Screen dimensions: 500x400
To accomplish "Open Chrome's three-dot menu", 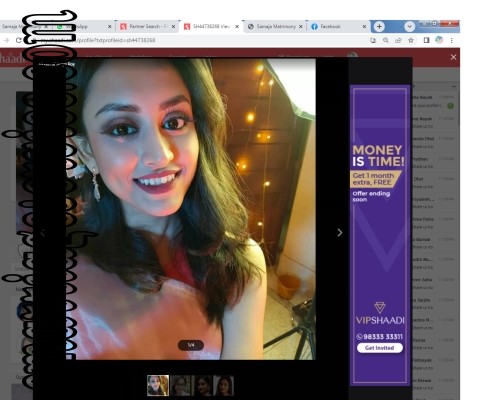I will tap(452, 40).
